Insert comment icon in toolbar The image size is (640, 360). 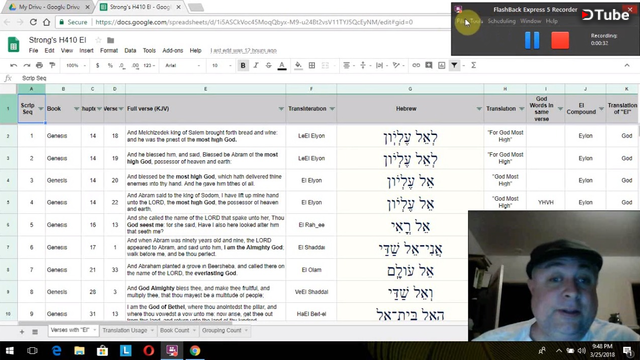pyautogui.click(x=429, y=65)
